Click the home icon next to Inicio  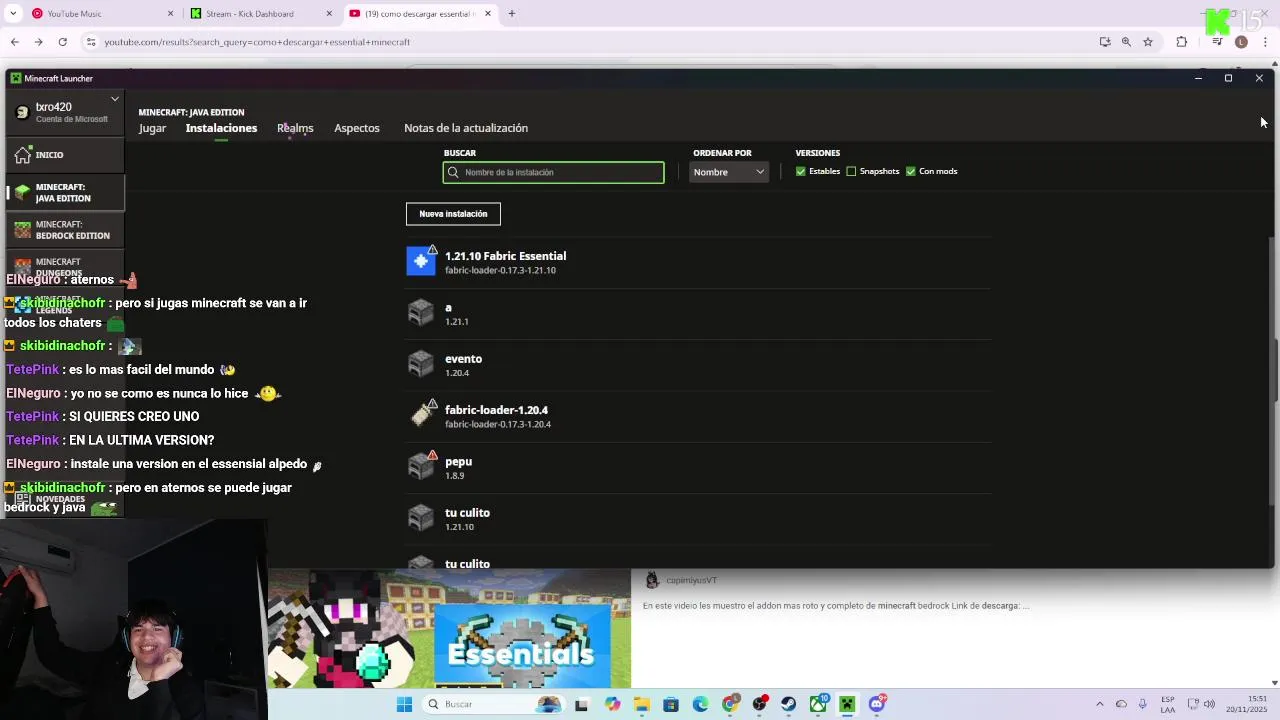23,154
